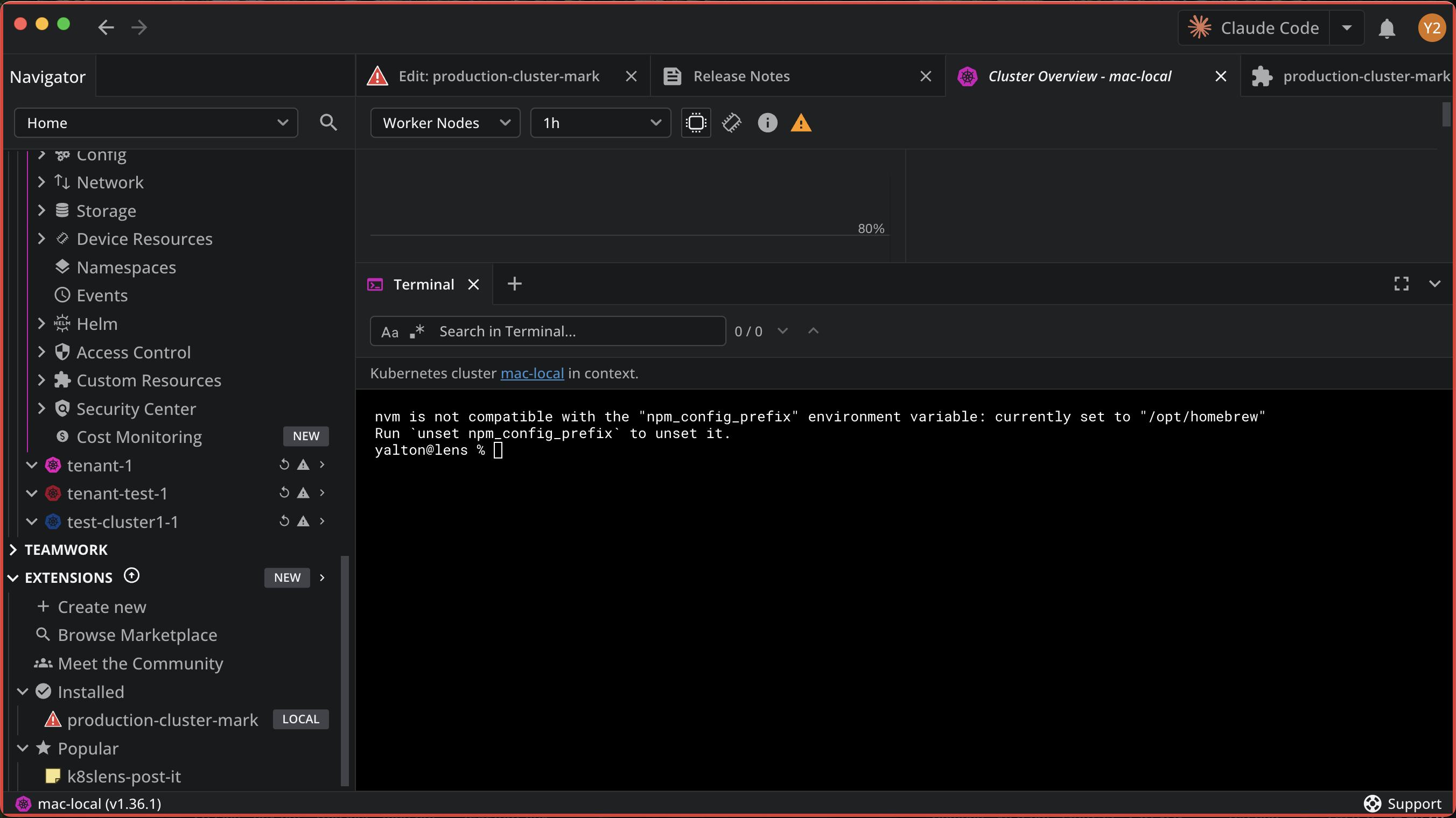The image size is (1456, 818).
Task: Toggle case-sensitive Aa in terminal search
Action: [x=389, y=332]
